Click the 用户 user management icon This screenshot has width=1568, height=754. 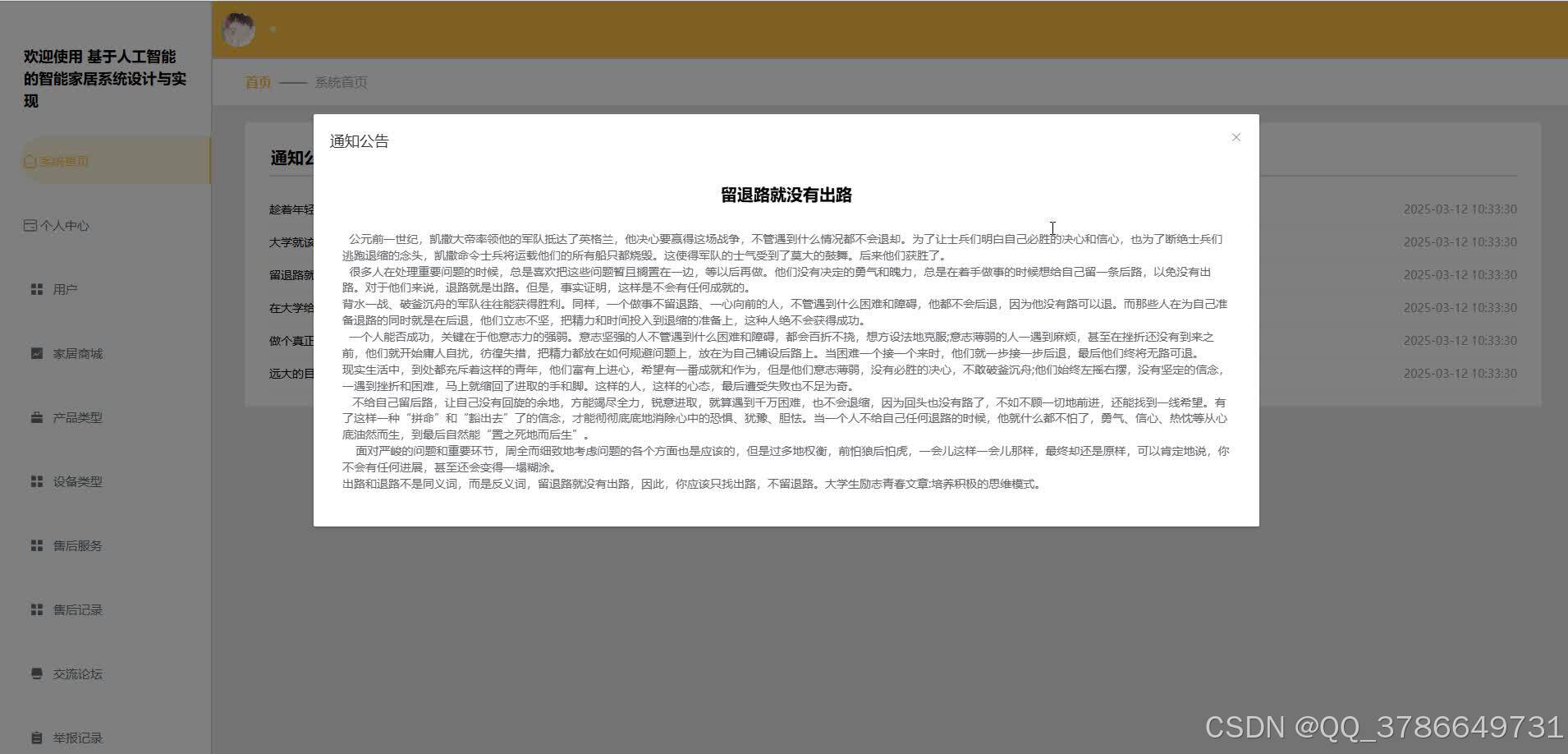coord(36,288)
